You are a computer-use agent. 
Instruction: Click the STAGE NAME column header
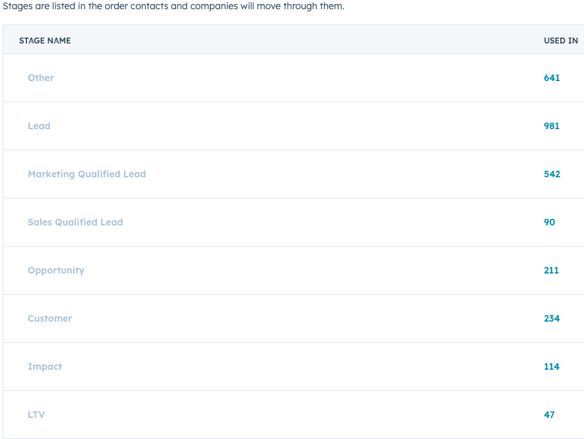click(x=45, y=41)
